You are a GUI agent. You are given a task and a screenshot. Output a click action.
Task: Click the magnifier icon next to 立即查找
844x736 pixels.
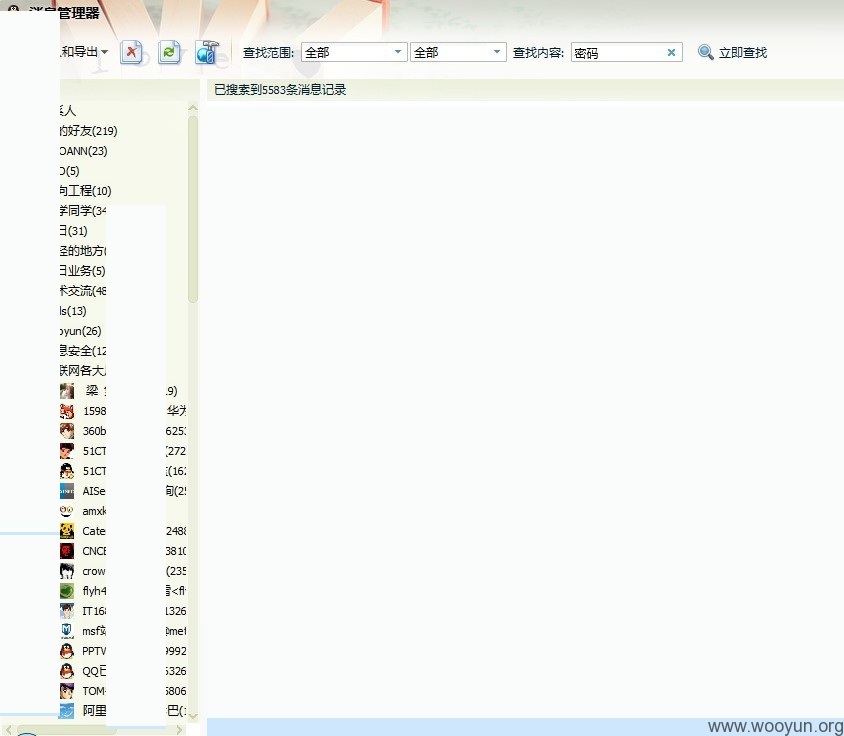705,52
